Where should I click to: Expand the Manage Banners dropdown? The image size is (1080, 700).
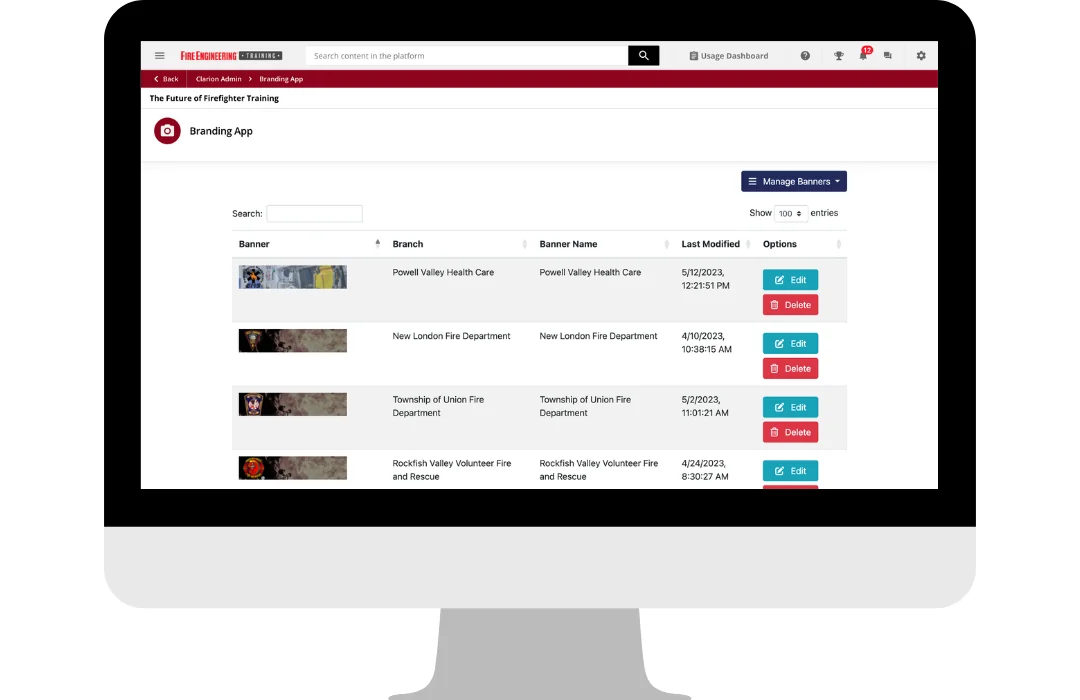[794, 181]
